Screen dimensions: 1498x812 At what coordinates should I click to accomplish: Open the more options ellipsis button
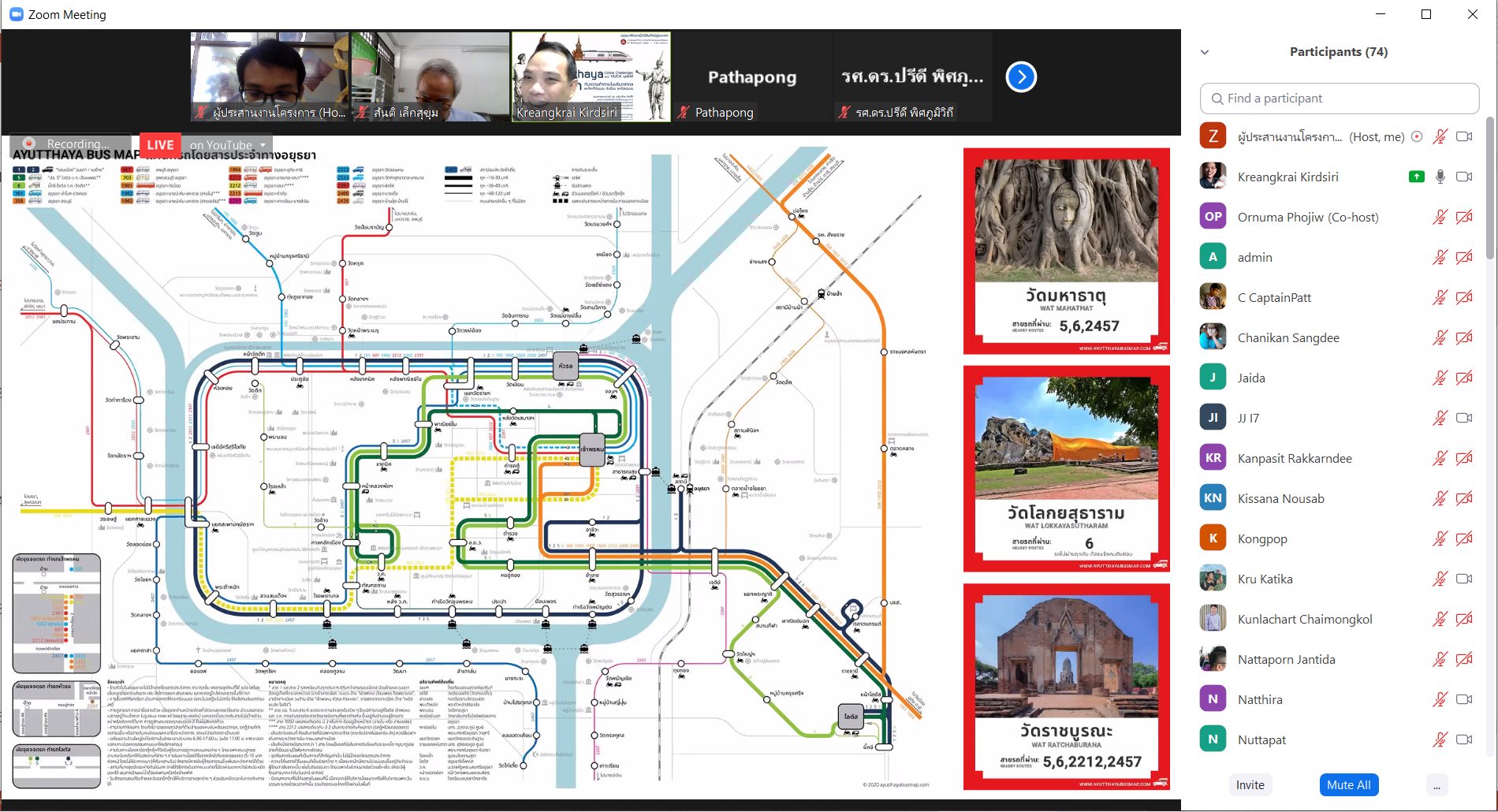(x=1437, y=784)
